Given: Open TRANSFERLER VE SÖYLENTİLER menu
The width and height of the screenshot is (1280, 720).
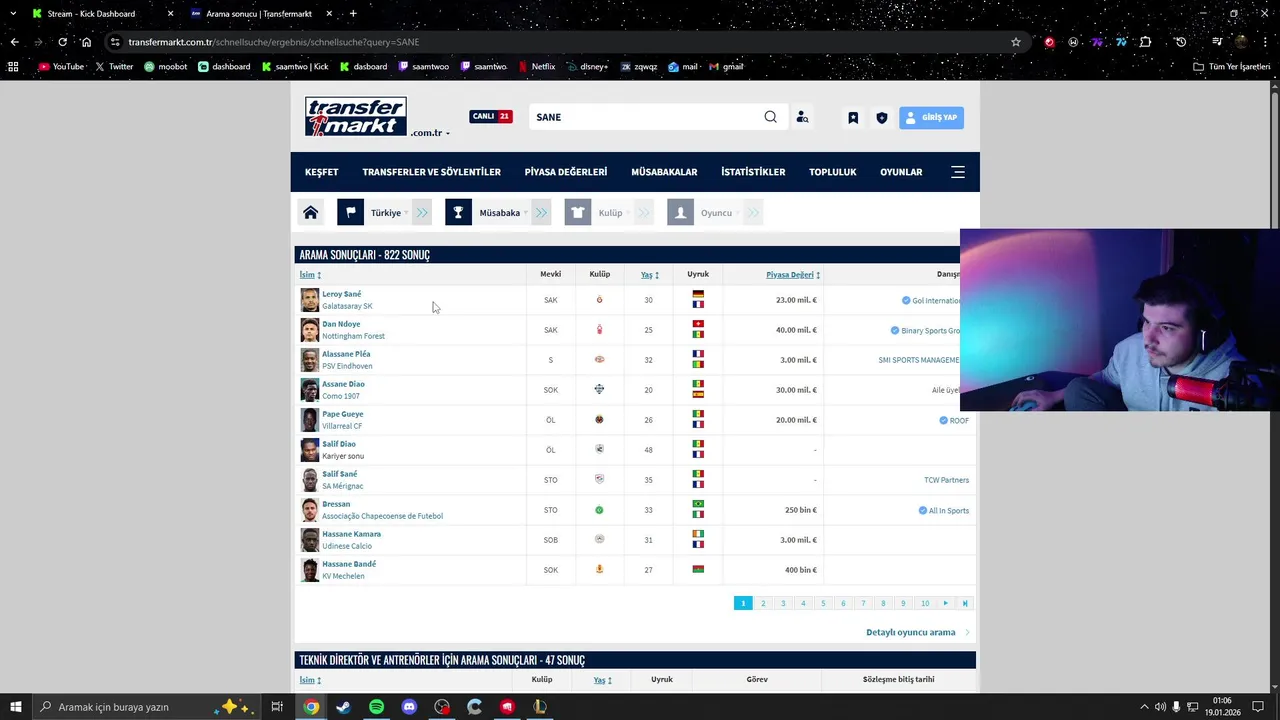Looking at the screenshot, I should [431, 172].
